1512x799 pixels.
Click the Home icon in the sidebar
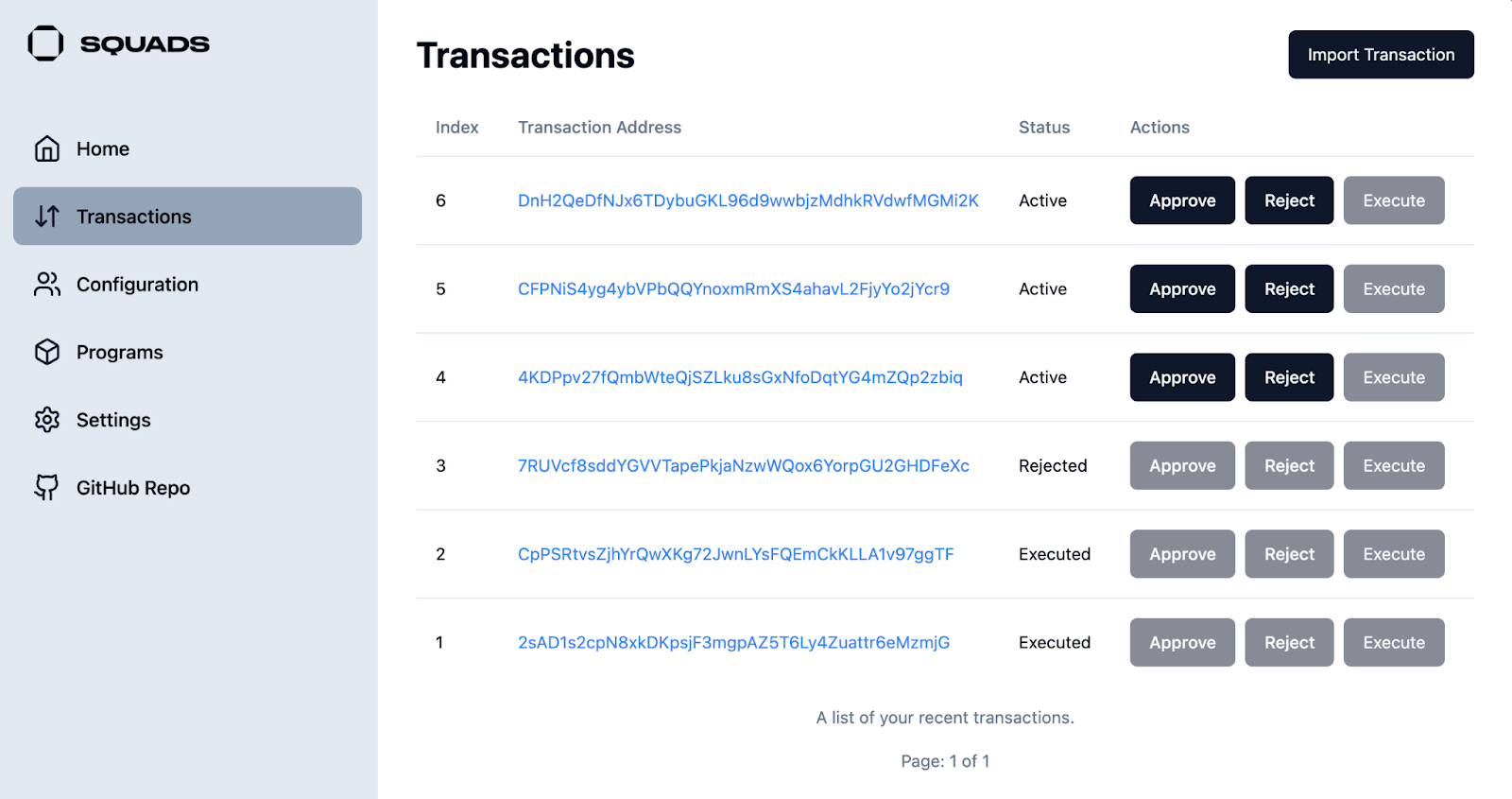coord(46,148)
